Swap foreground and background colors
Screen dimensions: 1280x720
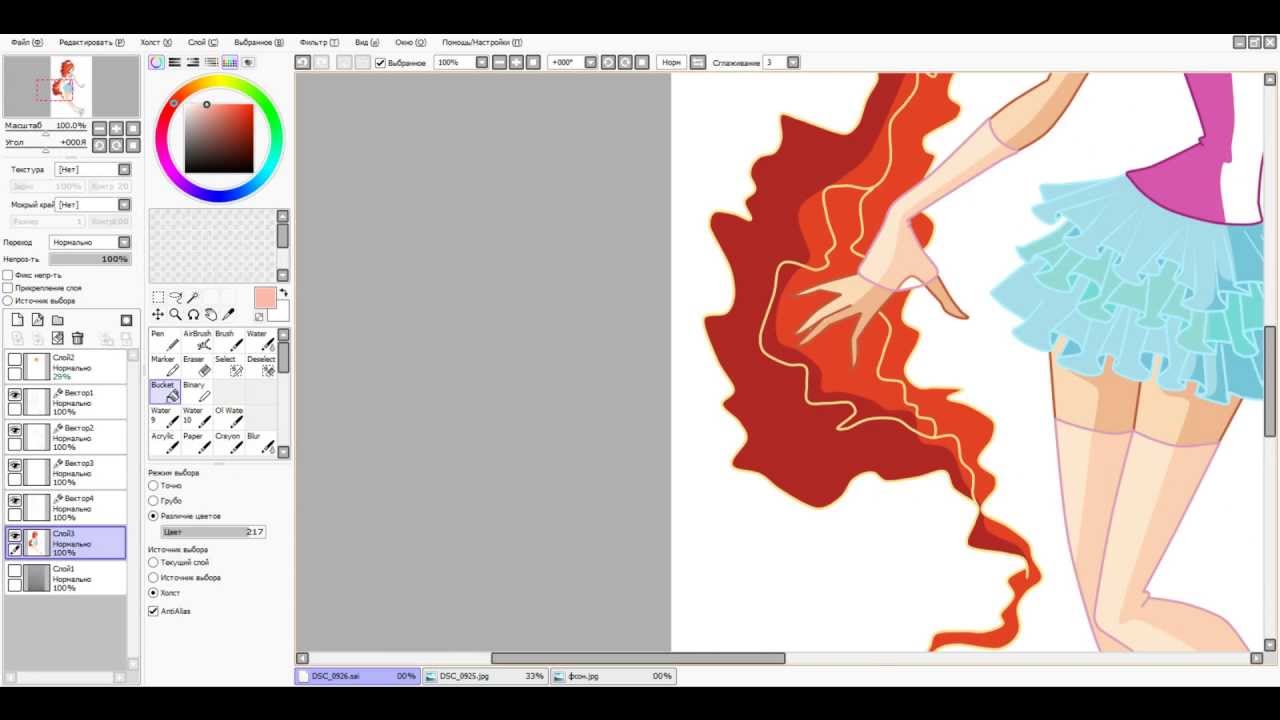click(x=283, y=293)
